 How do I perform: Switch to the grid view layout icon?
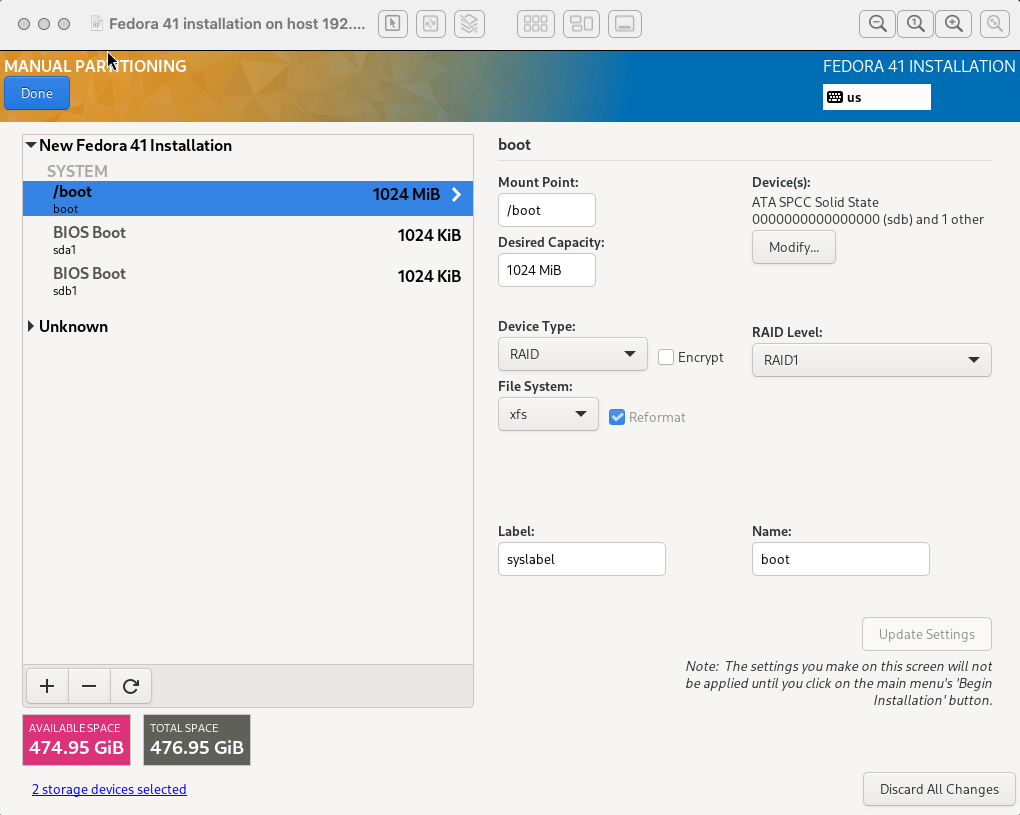(x=535, y=24)
